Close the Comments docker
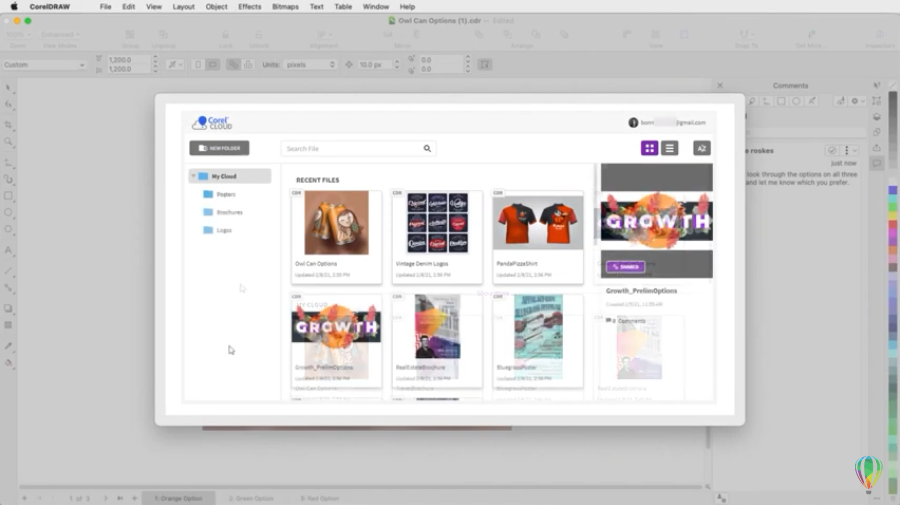The width and height of the screenshot is (900, 505). [720, 86]
